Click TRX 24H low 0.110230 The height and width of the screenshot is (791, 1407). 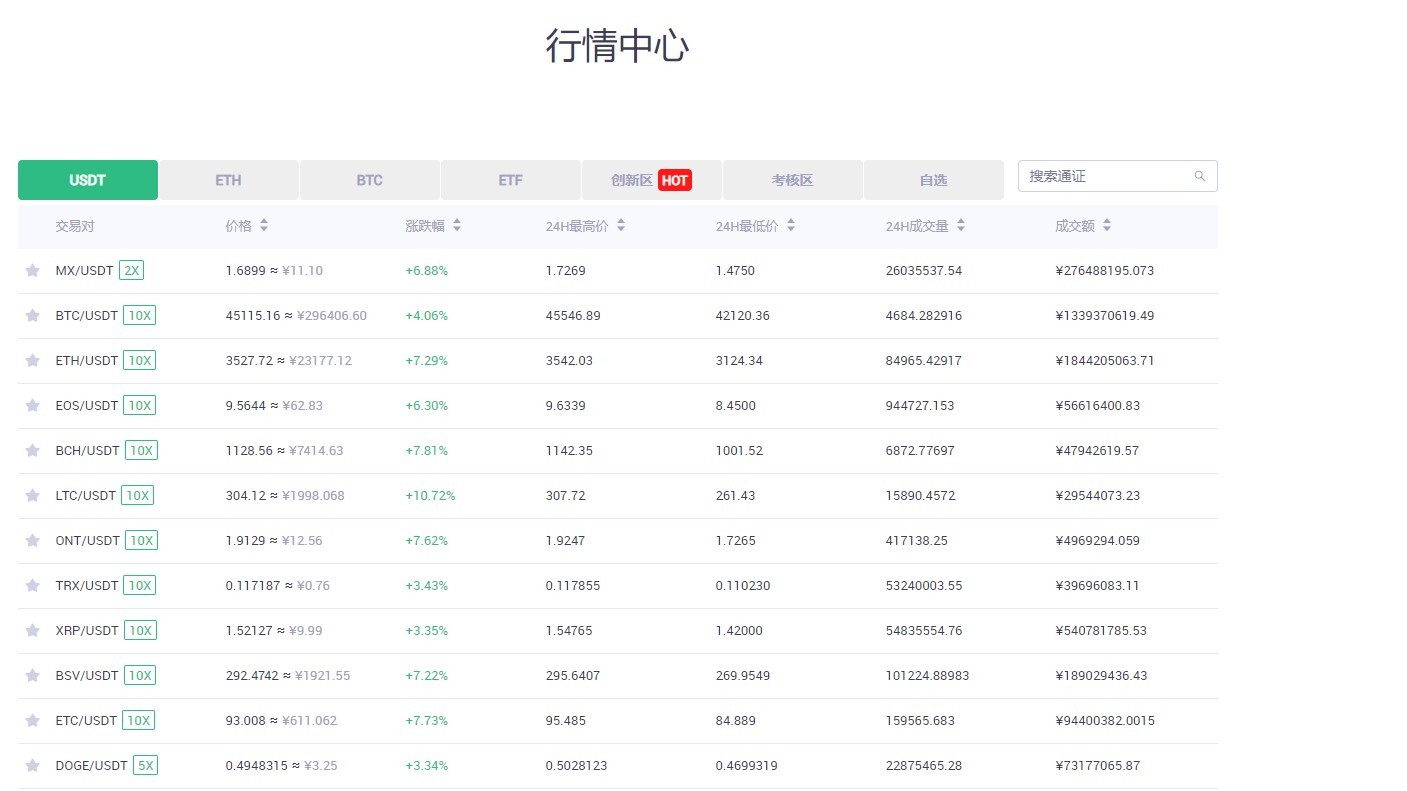tap(743, 585)
